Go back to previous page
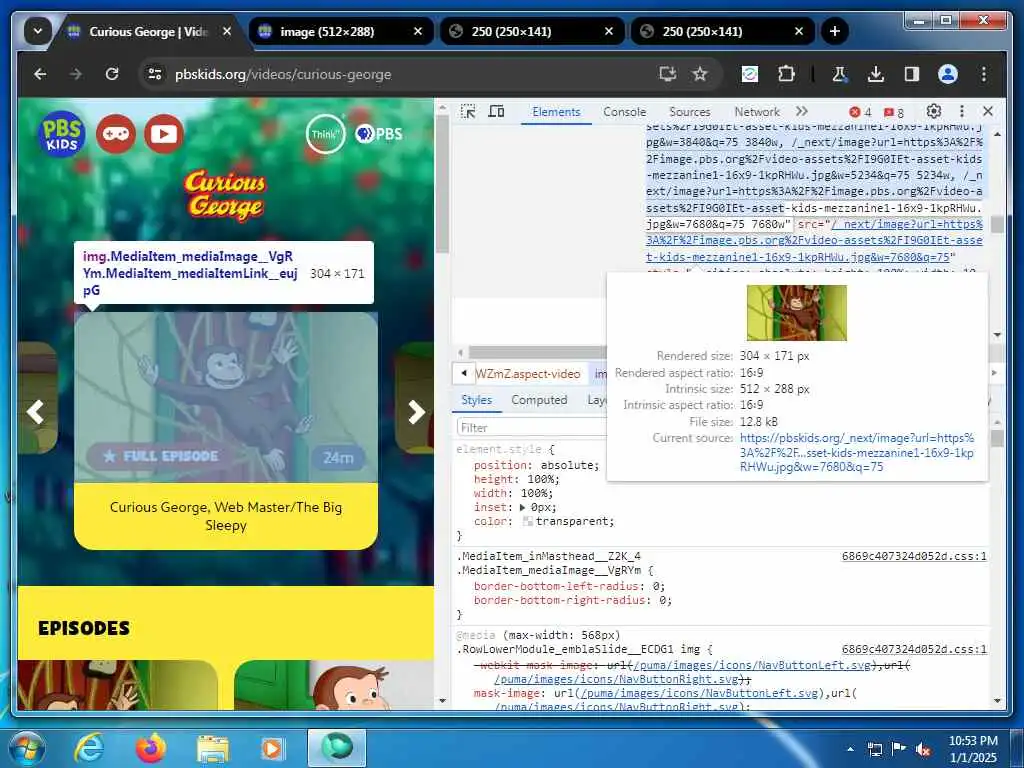Screen dimensions: 1024x768 click(40, 74)
